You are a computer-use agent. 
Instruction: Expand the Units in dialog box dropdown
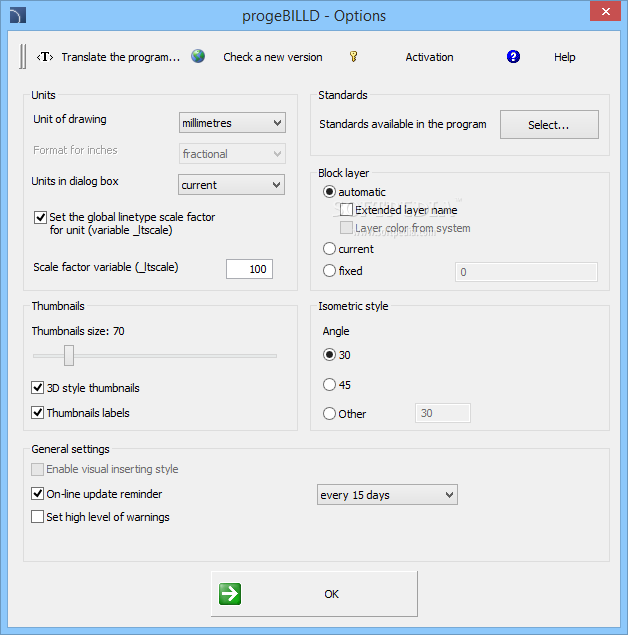(231, 185)
